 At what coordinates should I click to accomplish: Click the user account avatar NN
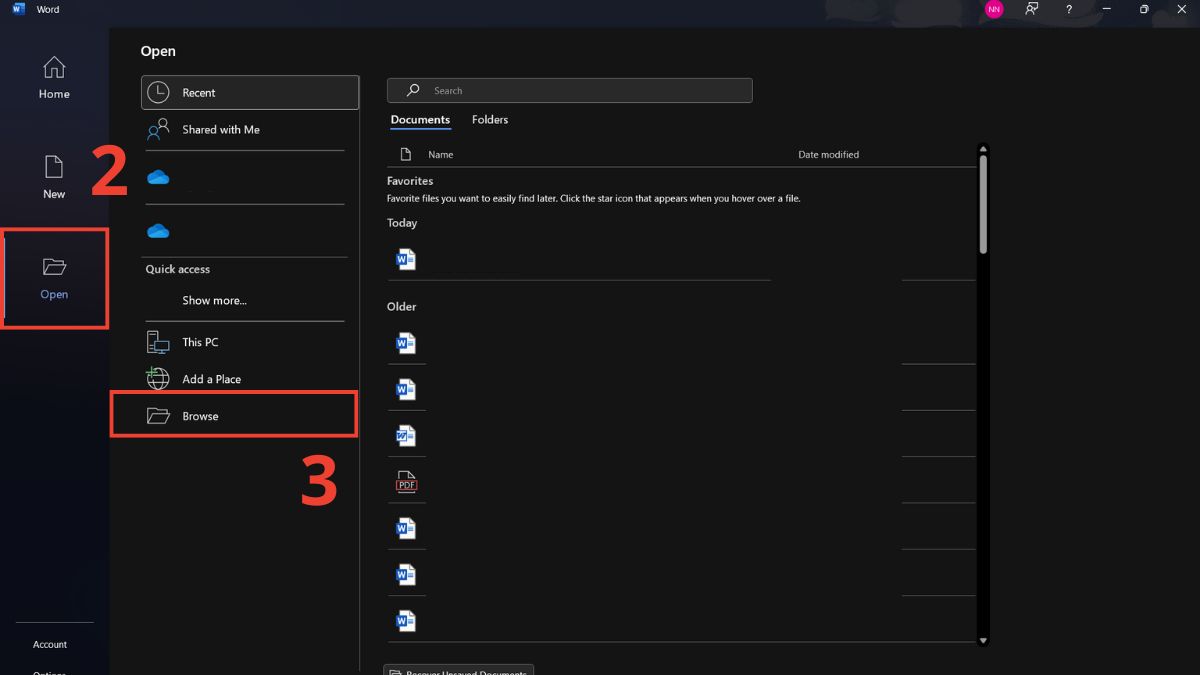[993, 9]
